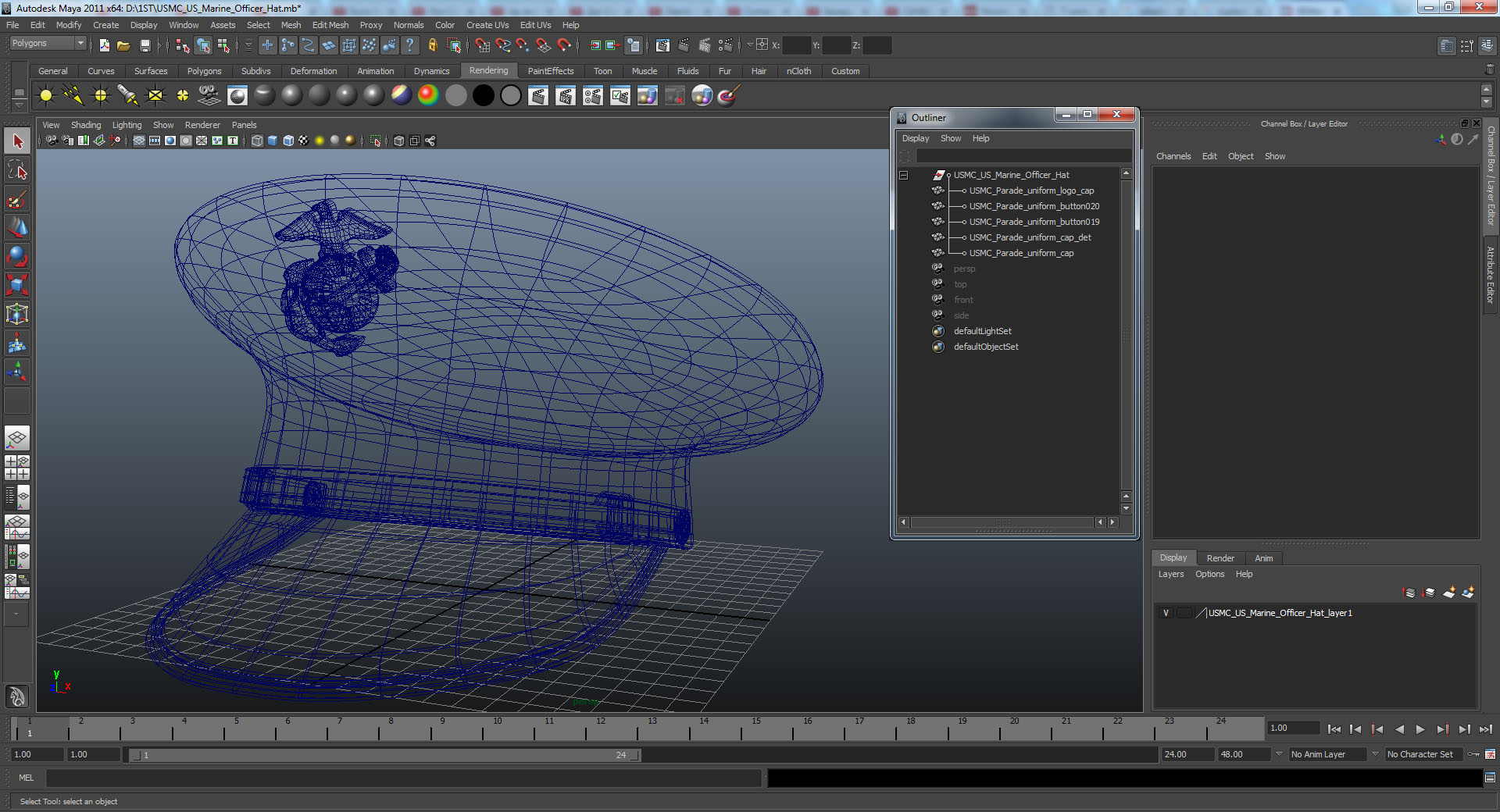Toggle visibility V of USMC_US_Marine_Officer_Hat_layer1
1500x812 pixels.
click(1166, 613)
